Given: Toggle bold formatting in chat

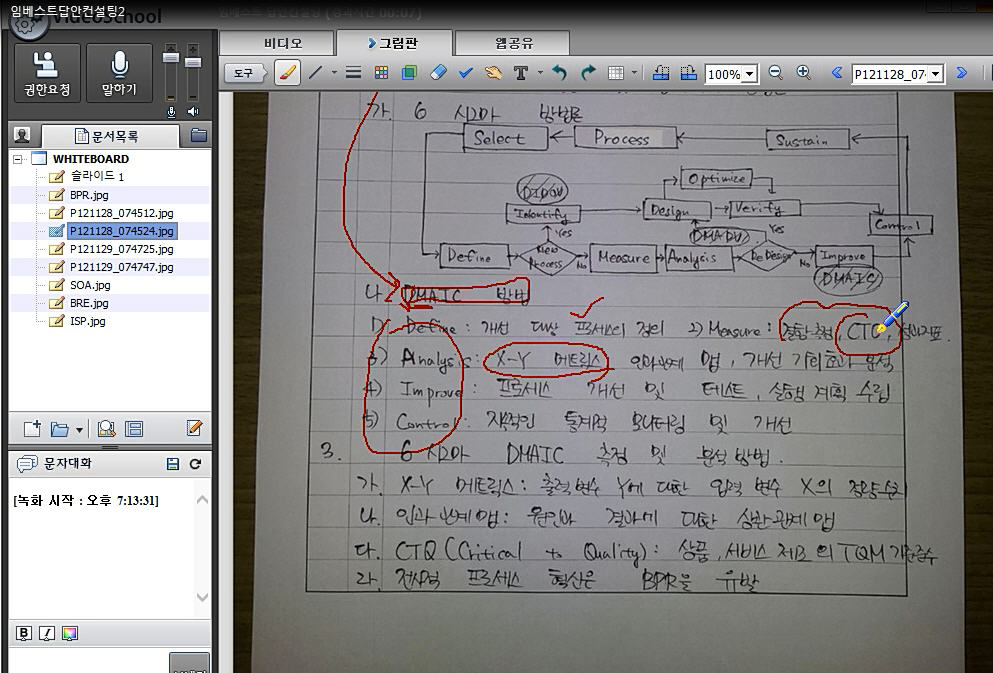Looking at the screenshot, I should (24, 633).
